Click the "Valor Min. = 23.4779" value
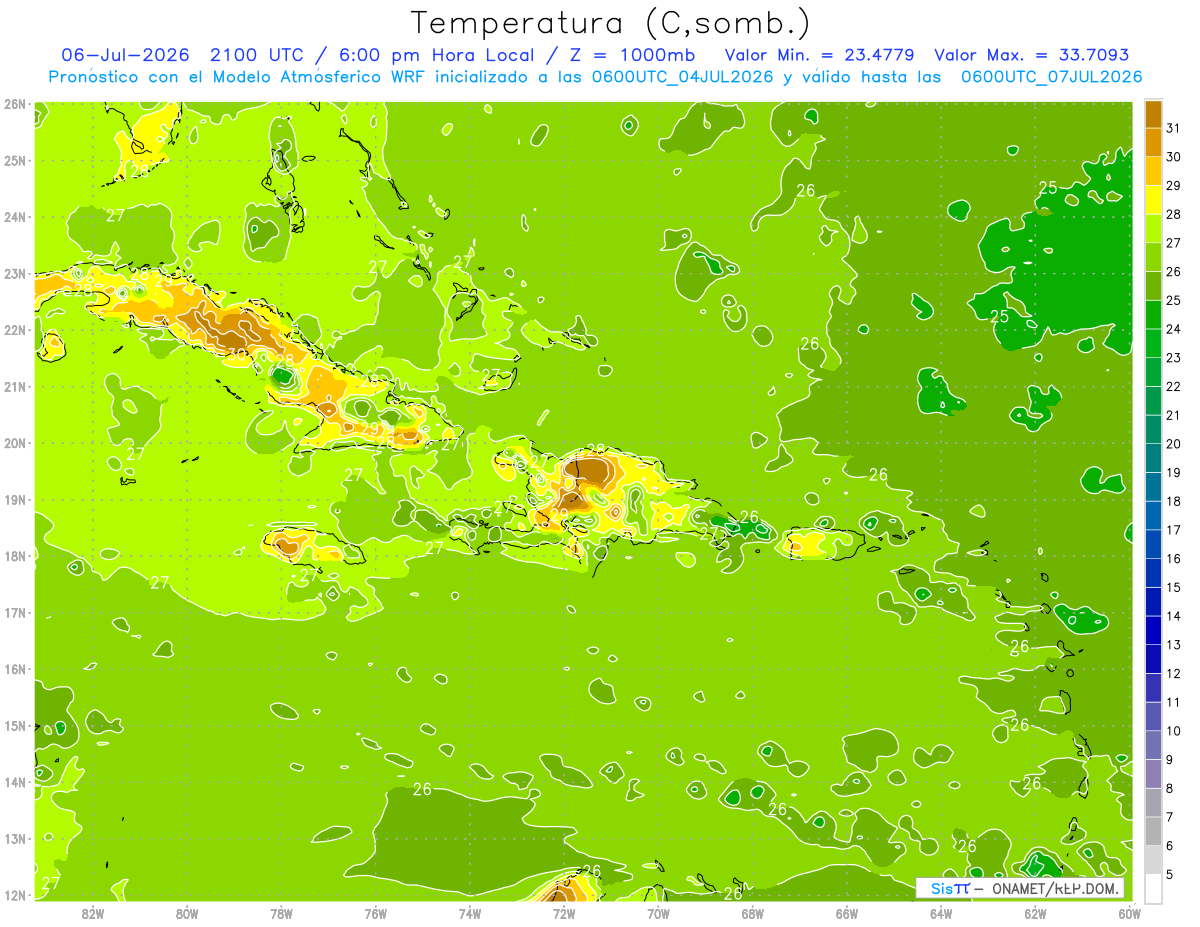This screenshot has width=1200, height=927. (x=822, y=54)
